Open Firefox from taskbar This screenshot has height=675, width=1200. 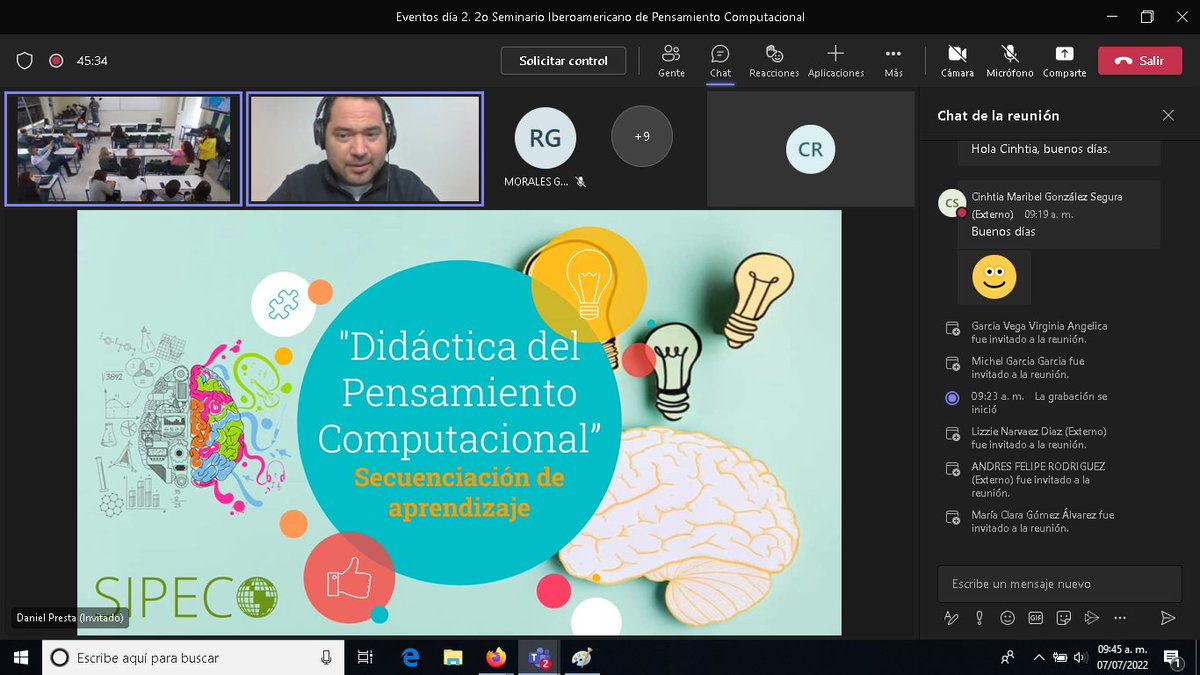496,657
